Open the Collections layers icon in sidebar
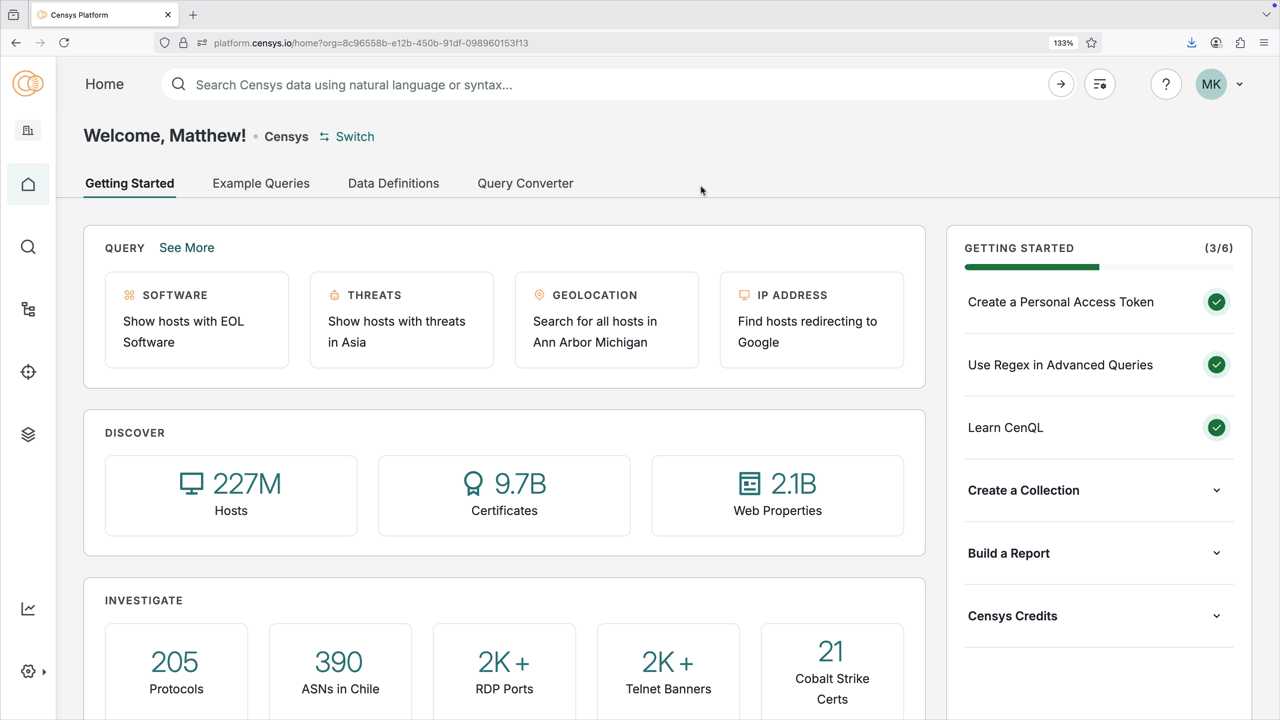 (28, 435)
